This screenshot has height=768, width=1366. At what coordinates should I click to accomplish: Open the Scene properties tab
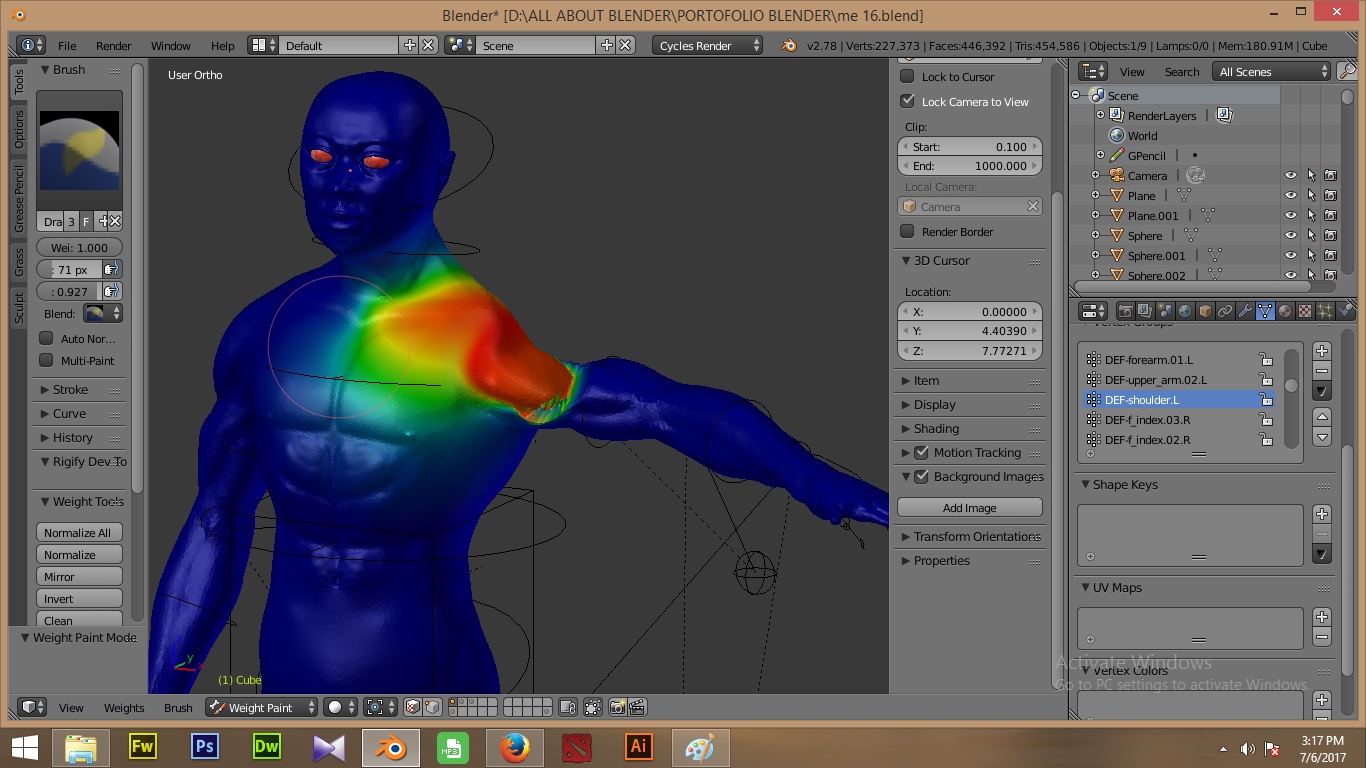[x=1165, y=311]
